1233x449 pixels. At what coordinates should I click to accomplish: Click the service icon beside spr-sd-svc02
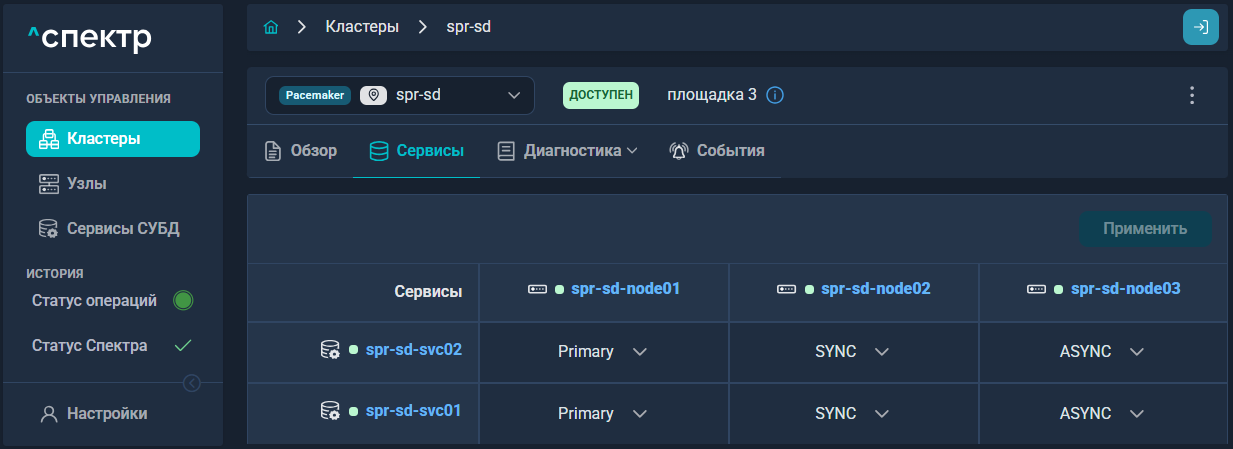pyautogui.click(x=330, y=350)
